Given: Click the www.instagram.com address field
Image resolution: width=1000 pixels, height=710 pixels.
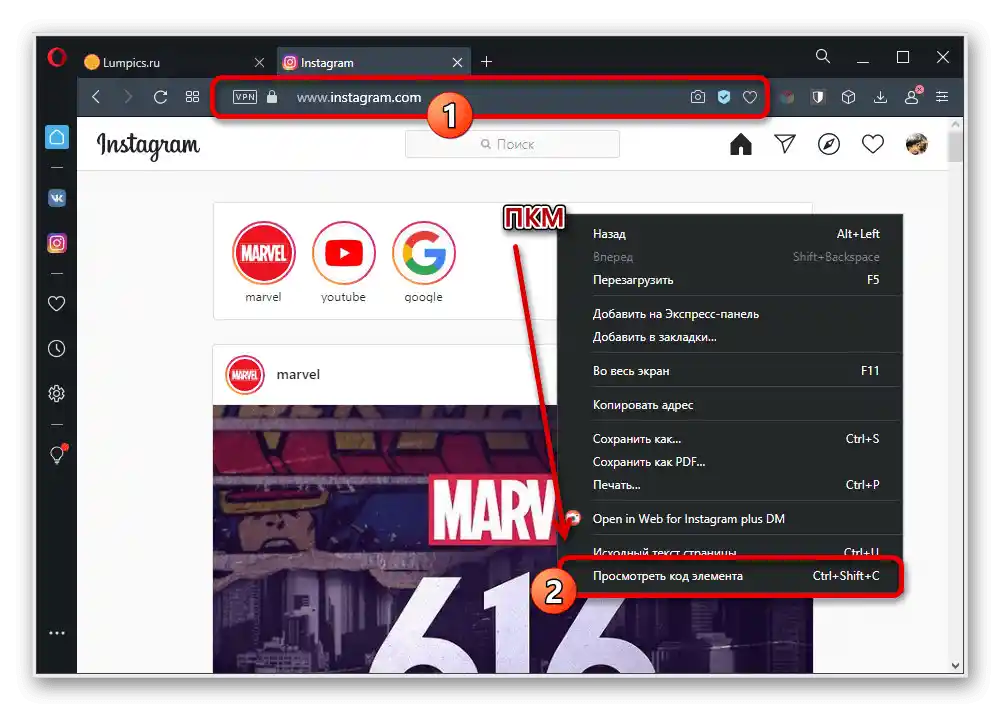Looking at the screenshot, I should (359, 98).
